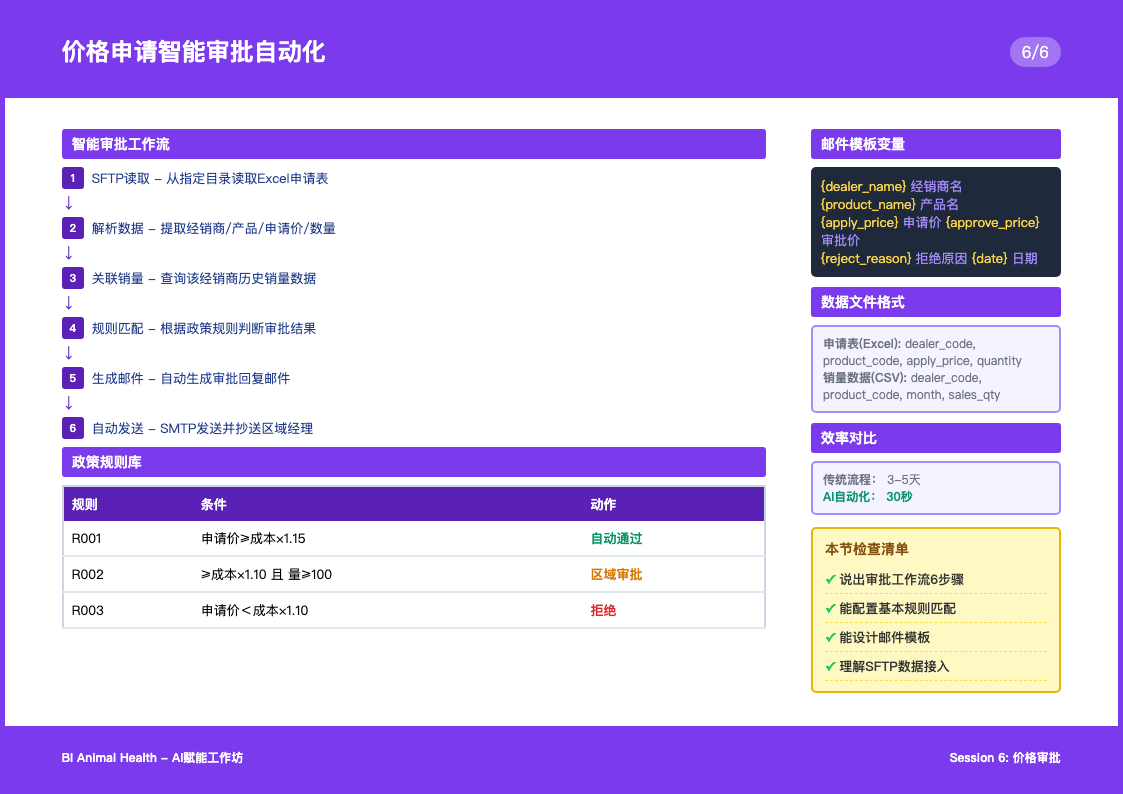Click the 自动通过 action text
This screenshot has height=794, width=1123.
616,538
